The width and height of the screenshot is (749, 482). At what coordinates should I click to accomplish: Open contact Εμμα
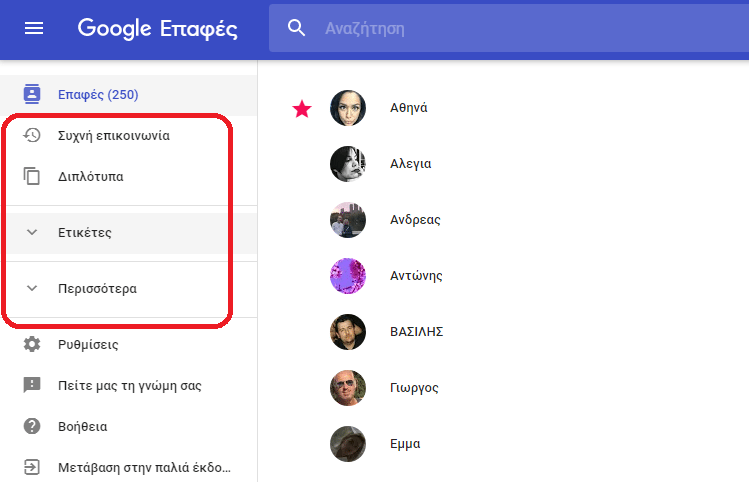(x=405, y=444)
